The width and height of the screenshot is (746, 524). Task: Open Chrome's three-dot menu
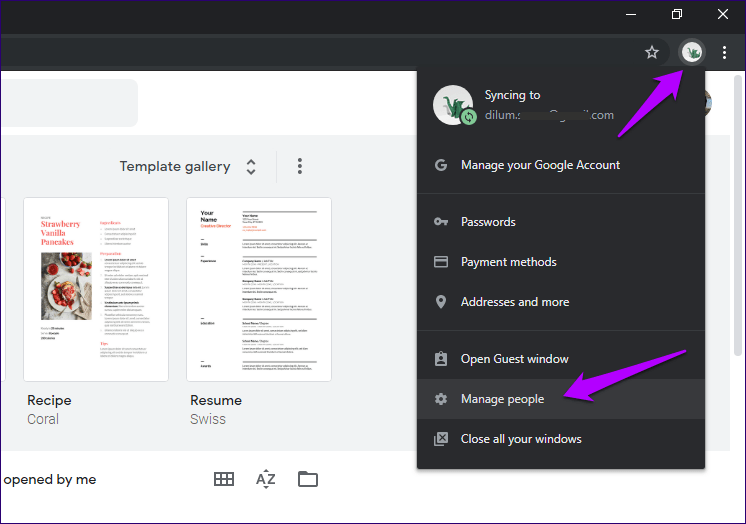click(x=724, y=52)
